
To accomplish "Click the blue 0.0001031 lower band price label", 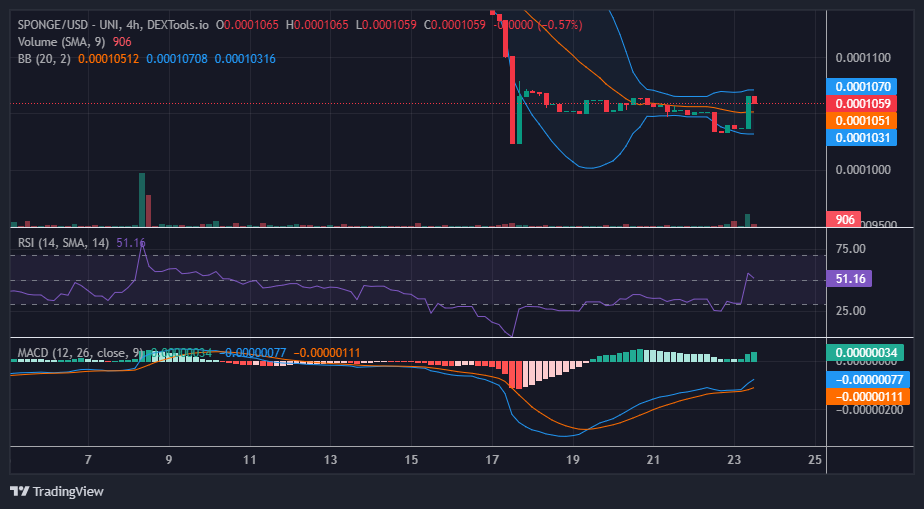I will point(862,138).
